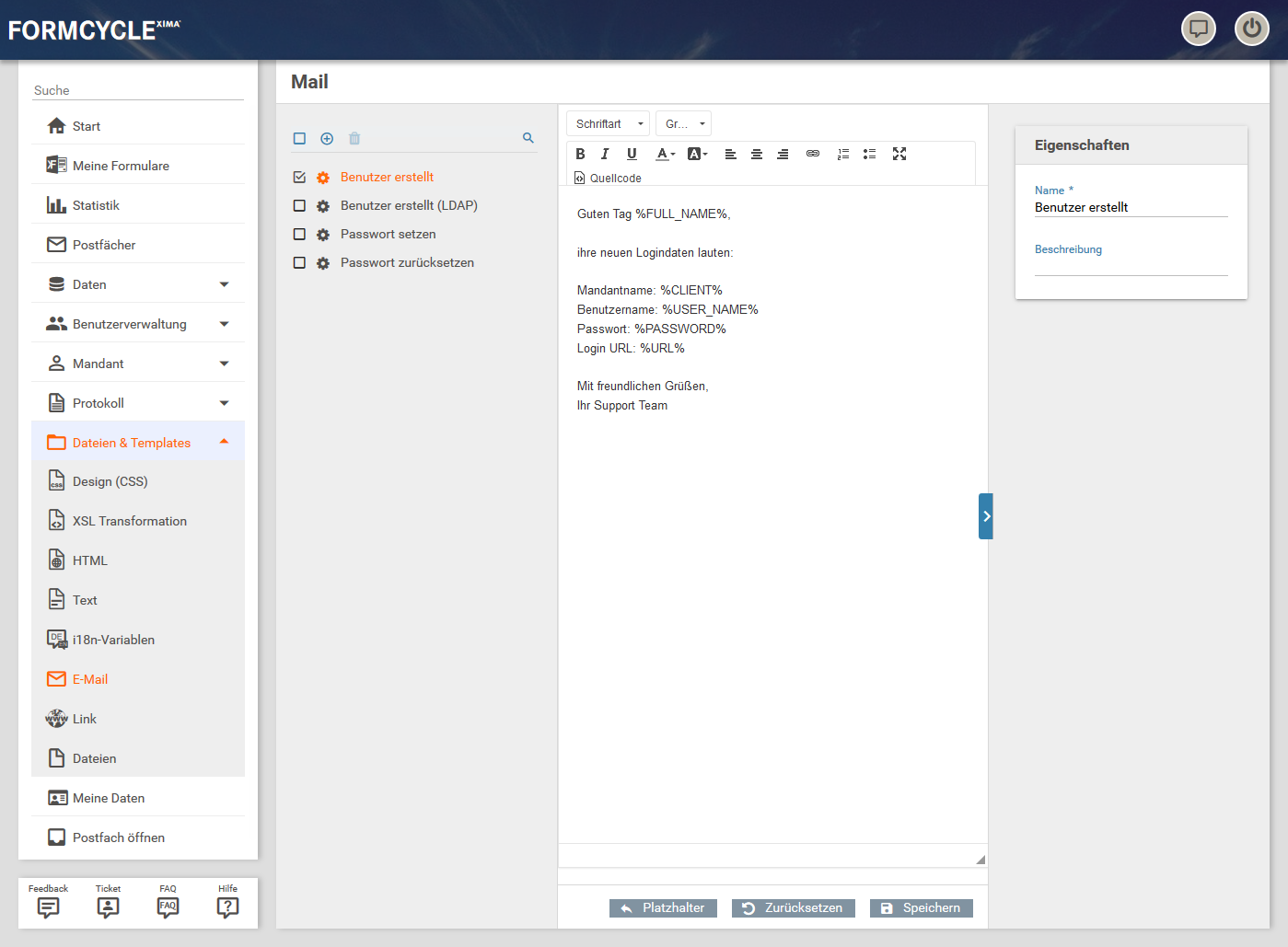Check the Passwort setzen checkbox

coord(299,235)
